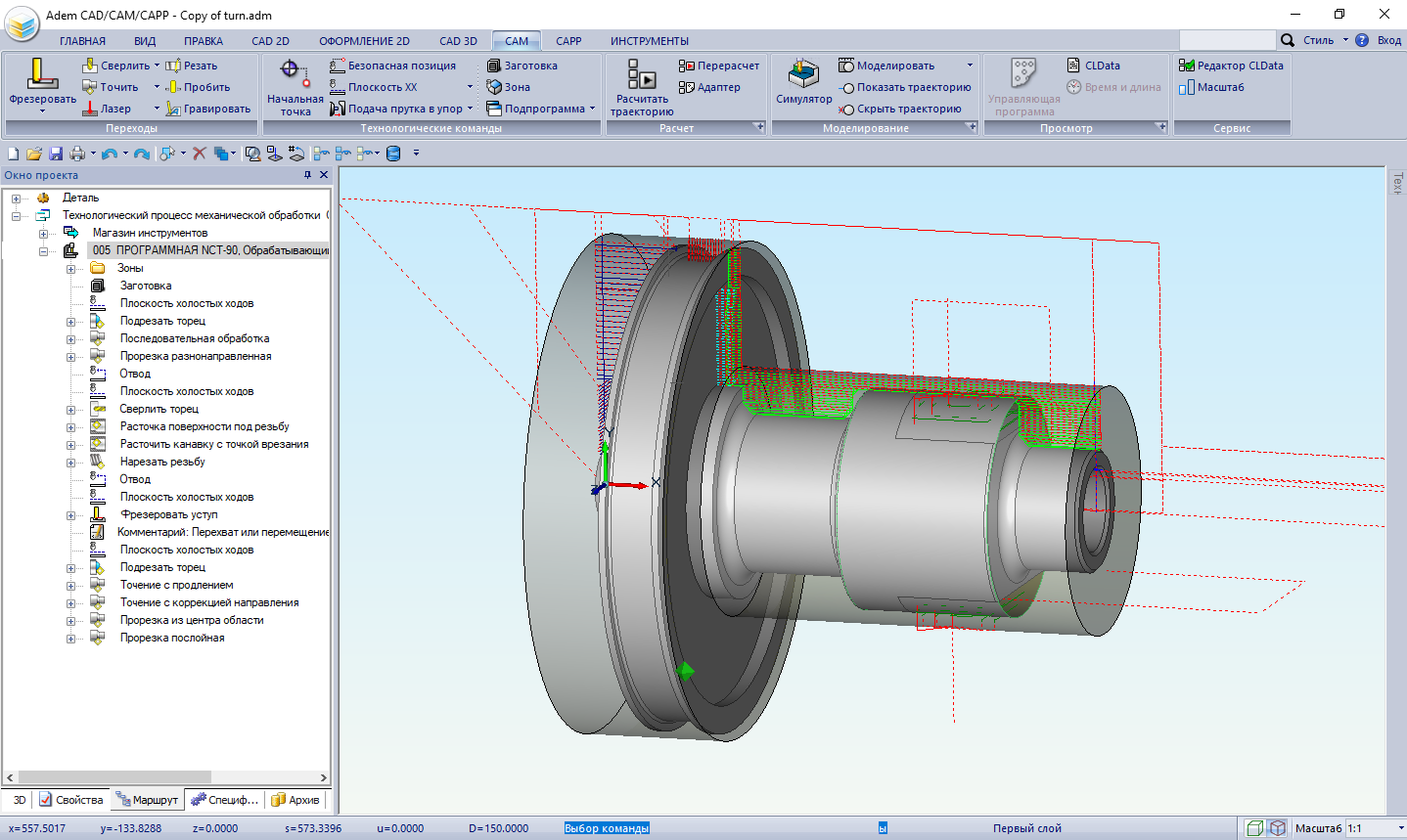Switch to the CAD 3D ribbon tab
This screenshot has width=1407, height=840.
(x=458, y=41)
